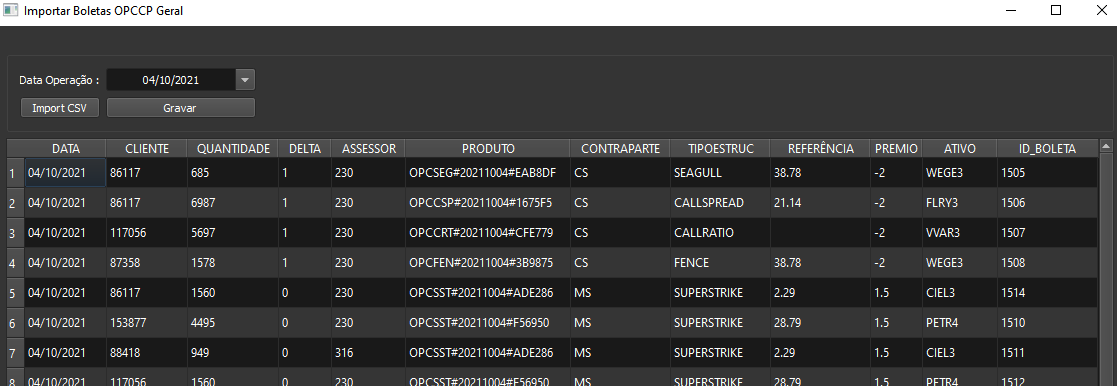Click the scrollbar up arrow

(x=1106, y=146)
